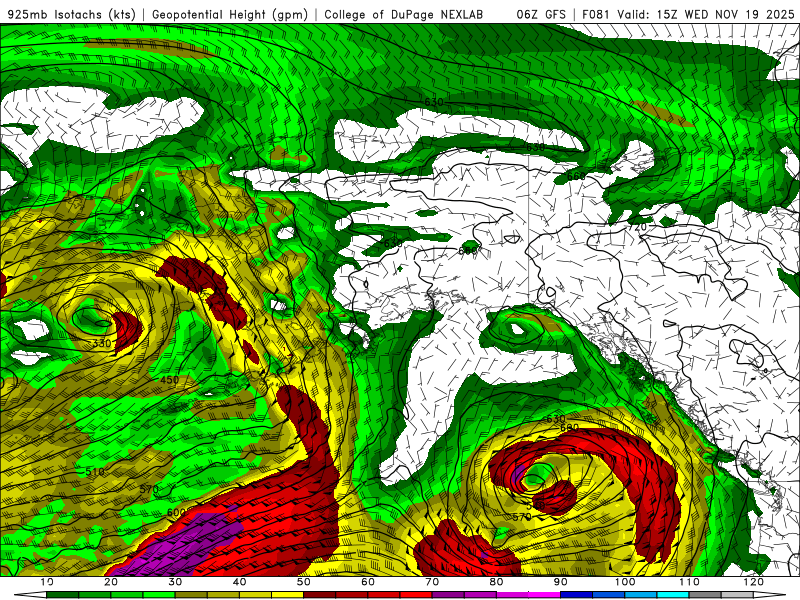Click the '06Z GFS' model run label
This screenshot has height=600, width=800.
pos(540,14)
